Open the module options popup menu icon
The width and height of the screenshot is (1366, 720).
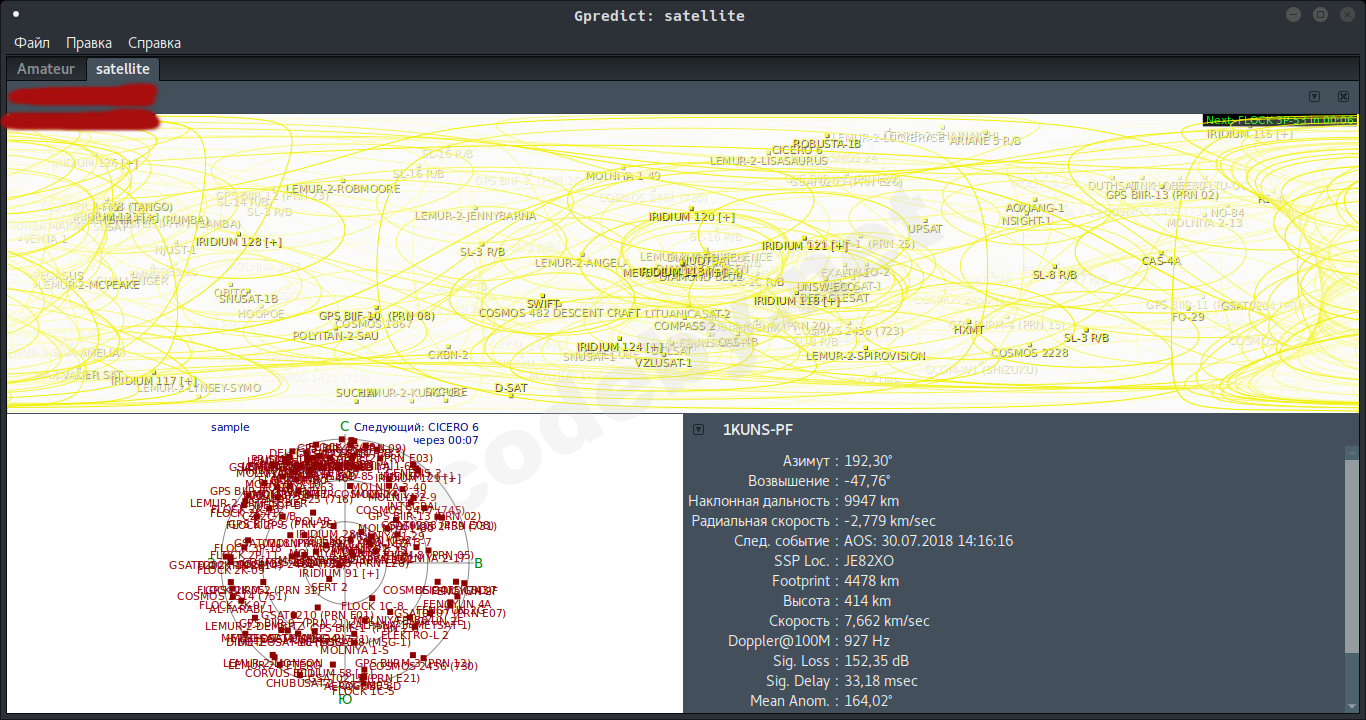1314,97
